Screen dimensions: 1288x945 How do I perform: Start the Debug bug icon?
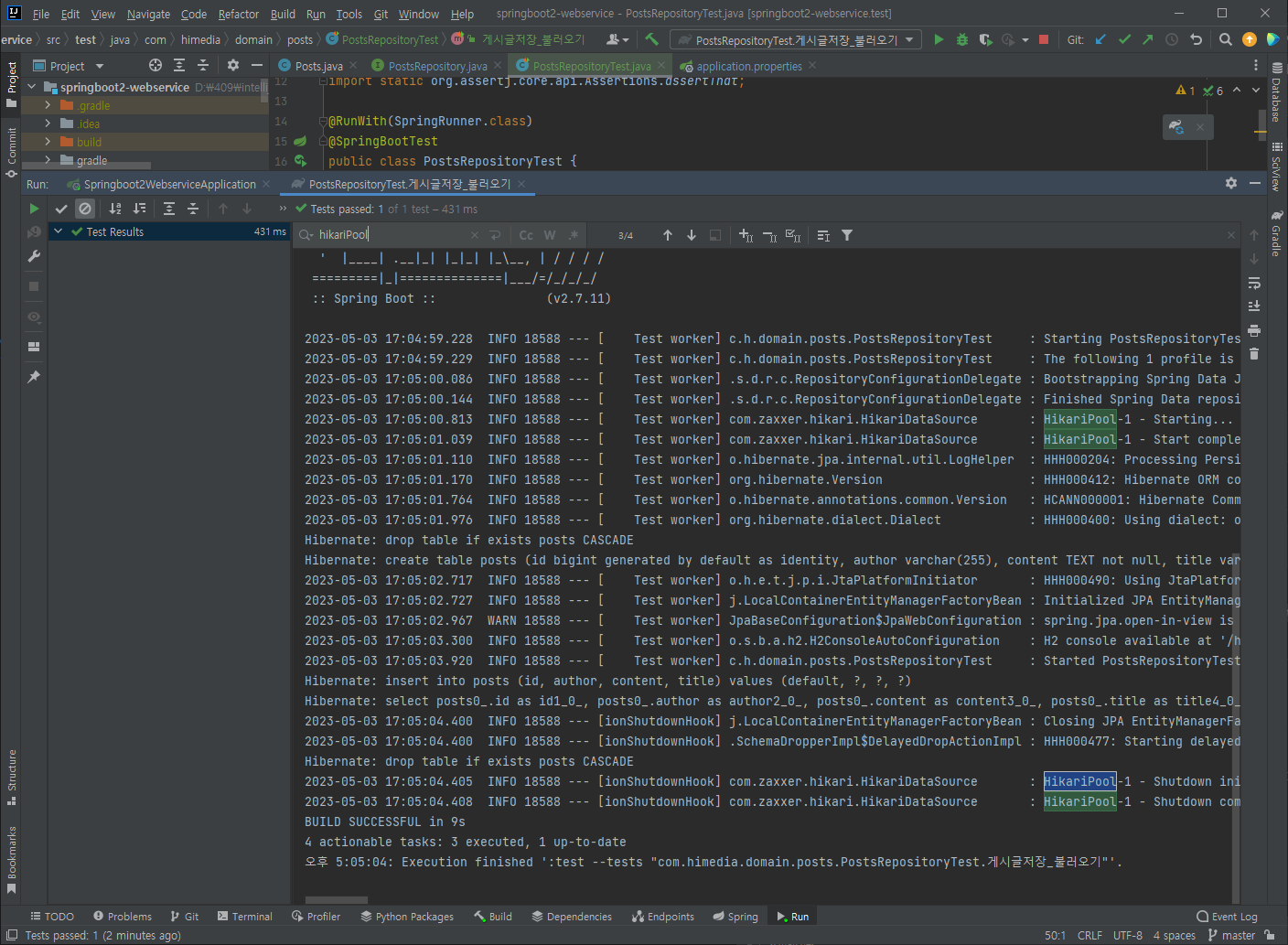click(961, 39)
